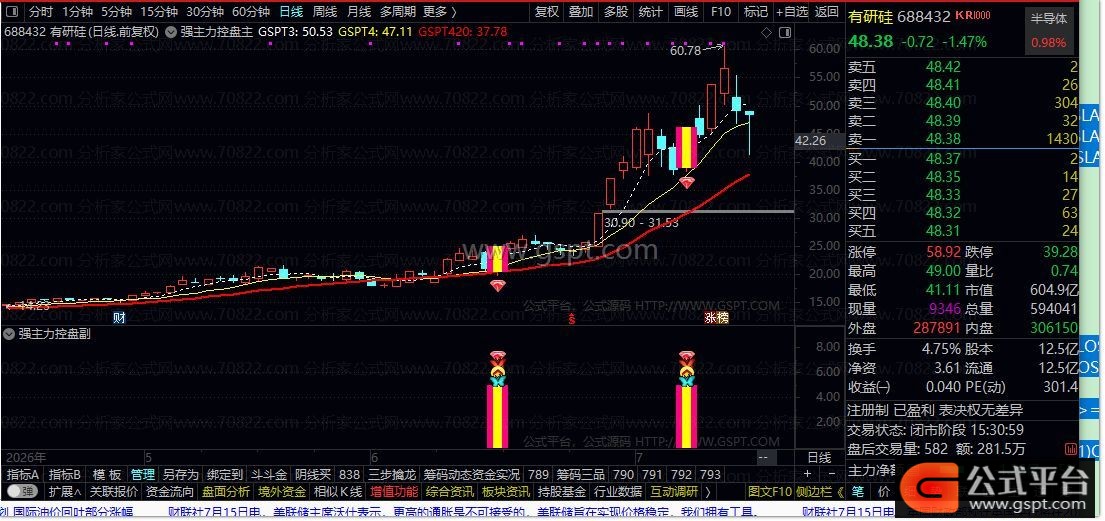This screenshot has width=1105, height=521.
Task: Click the 涨榜 marker under the price chart
Action: (717, 318)
